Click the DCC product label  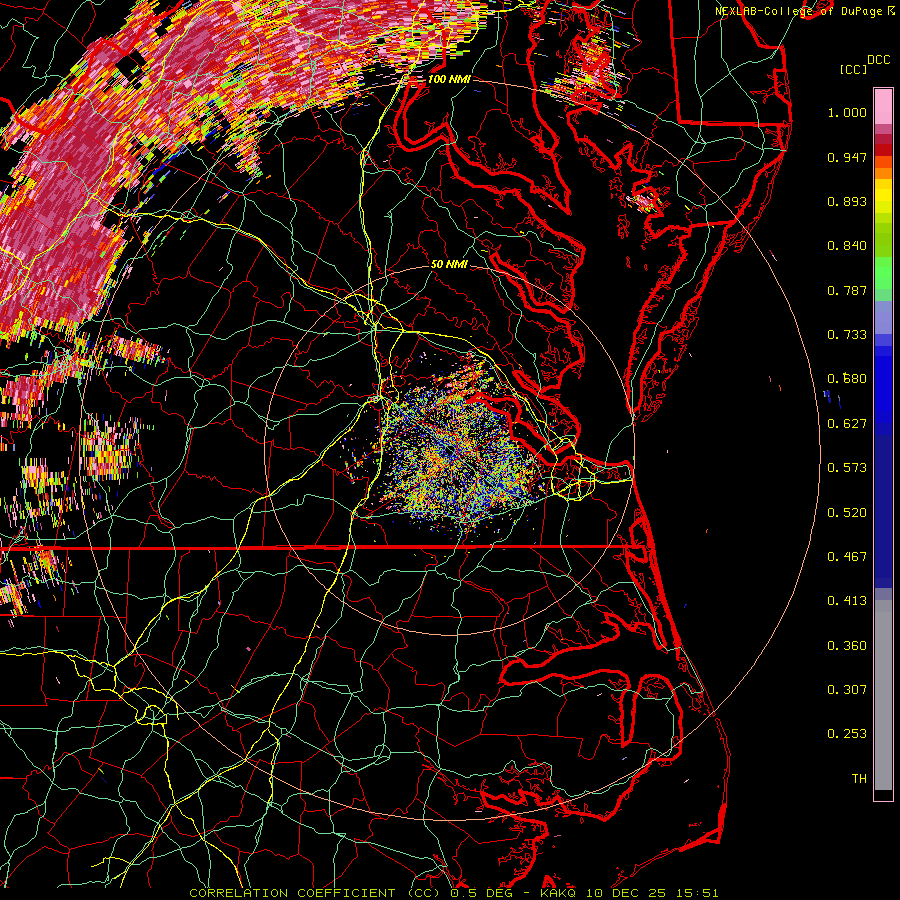879,60
